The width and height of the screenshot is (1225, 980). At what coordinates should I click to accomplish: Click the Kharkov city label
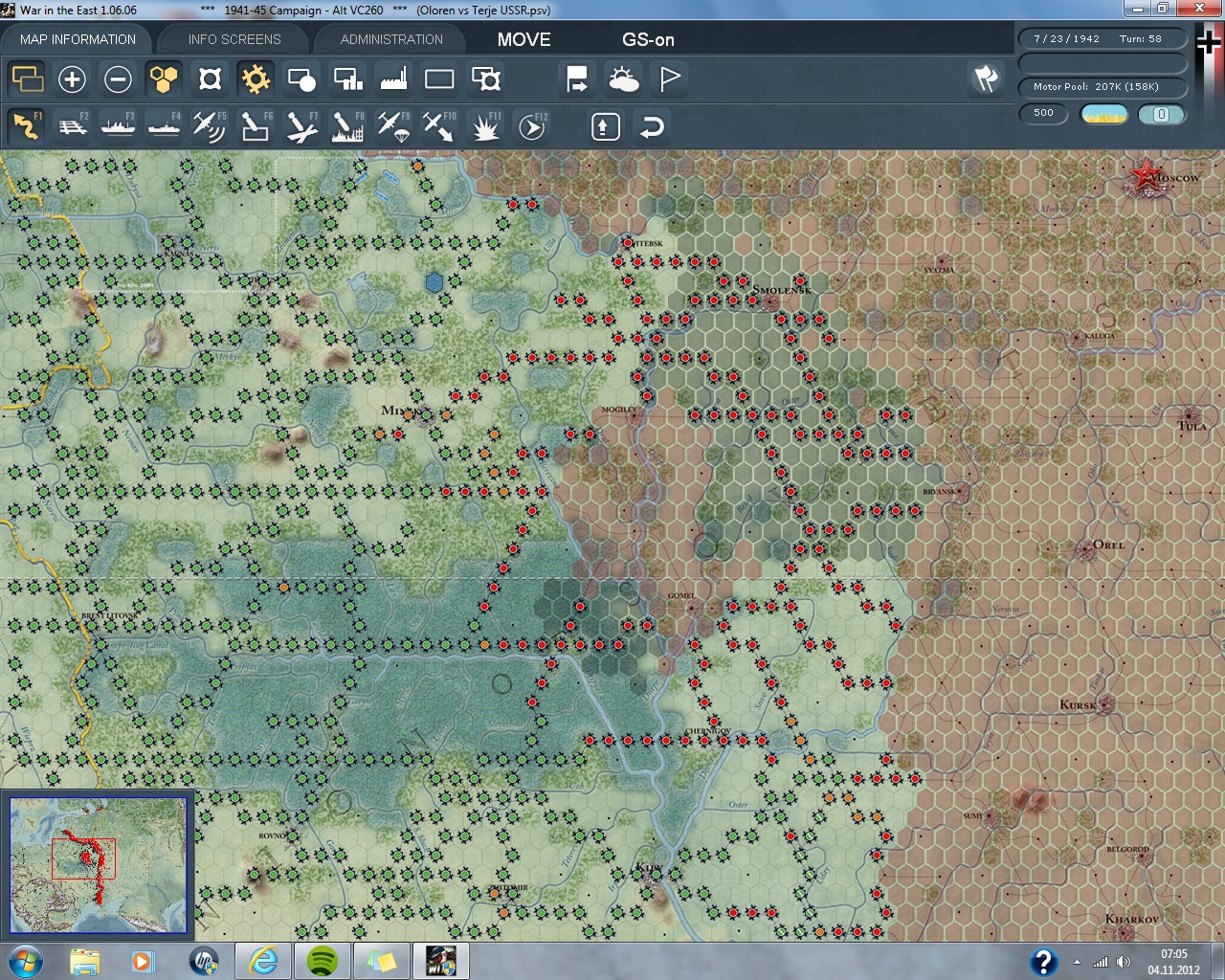click(x=1131, y=919)
